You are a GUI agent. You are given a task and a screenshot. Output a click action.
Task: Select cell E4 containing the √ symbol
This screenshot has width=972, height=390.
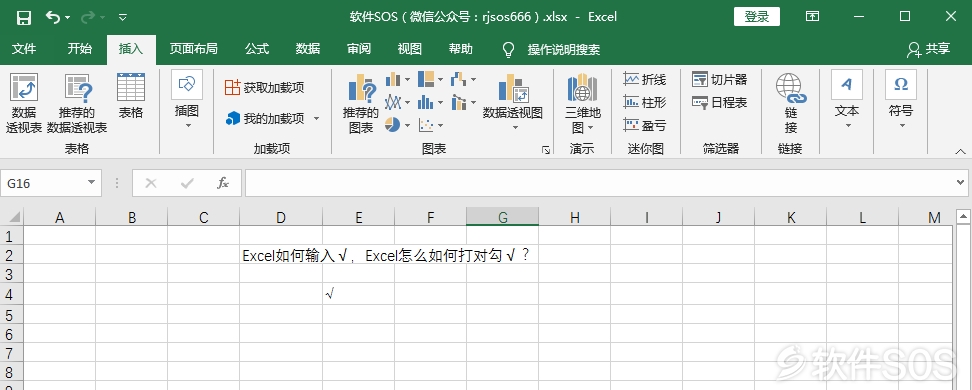coord(358,294)
